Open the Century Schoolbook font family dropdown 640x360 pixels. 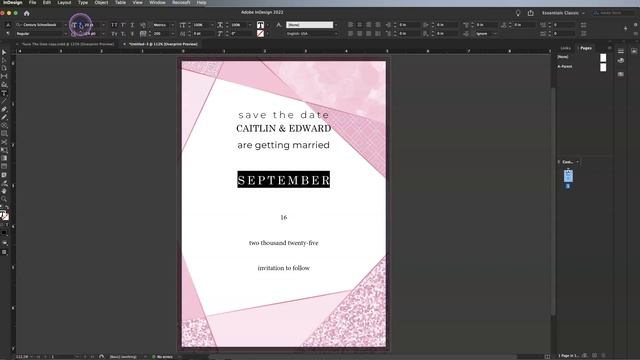[65, 25]
